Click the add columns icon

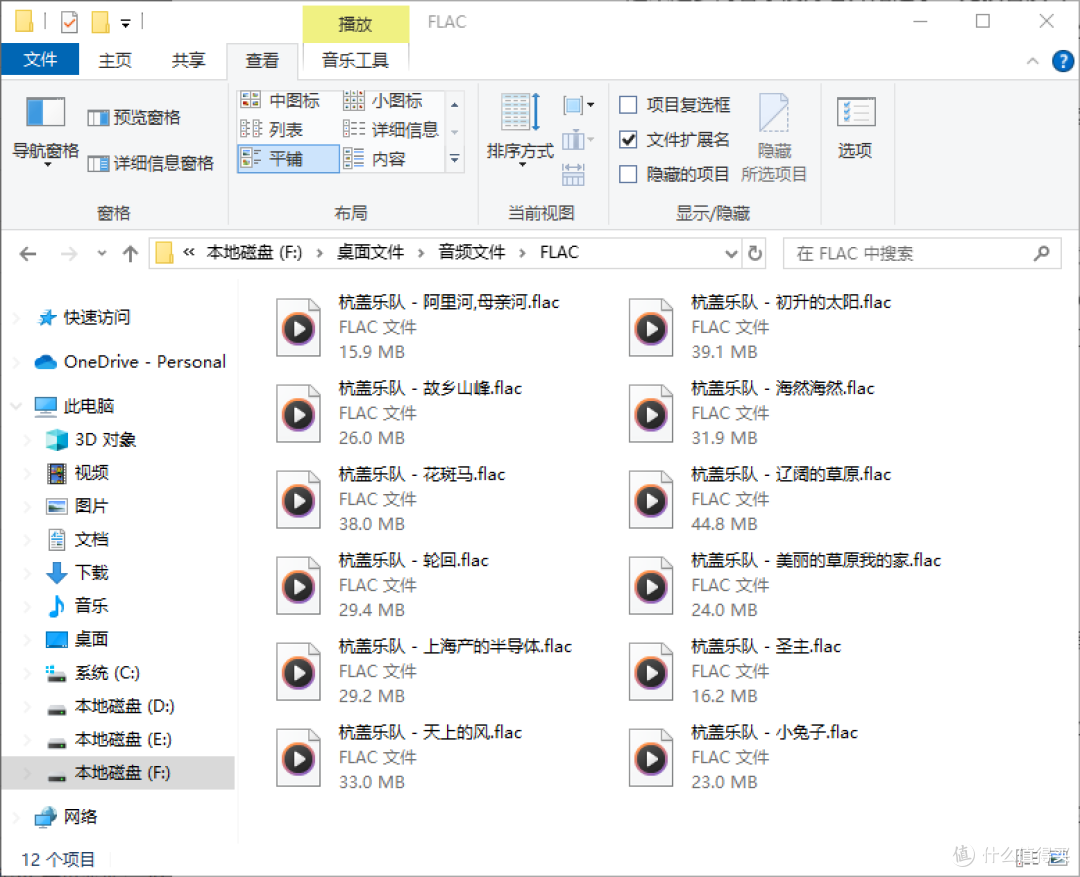577,141
